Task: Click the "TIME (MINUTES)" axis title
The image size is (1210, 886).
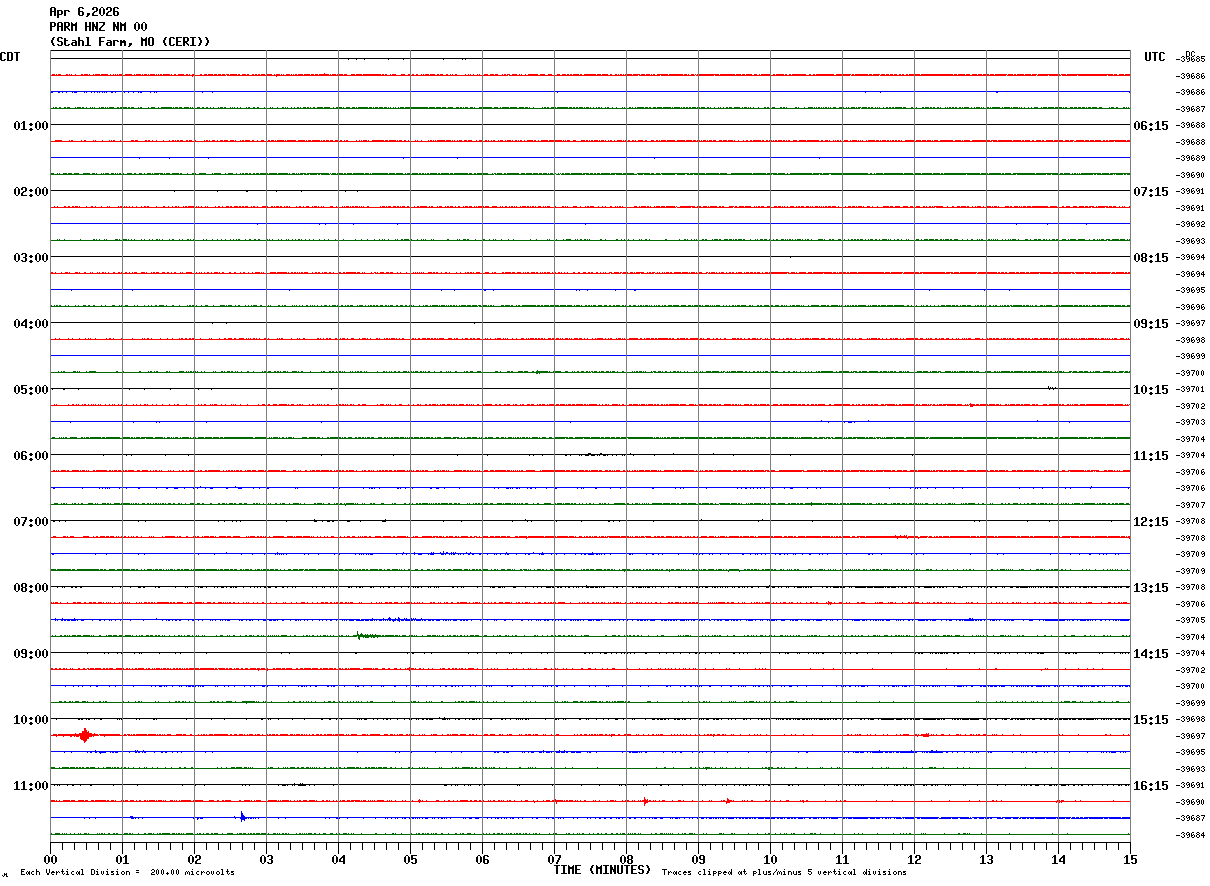Action: [x=602, y=870]
